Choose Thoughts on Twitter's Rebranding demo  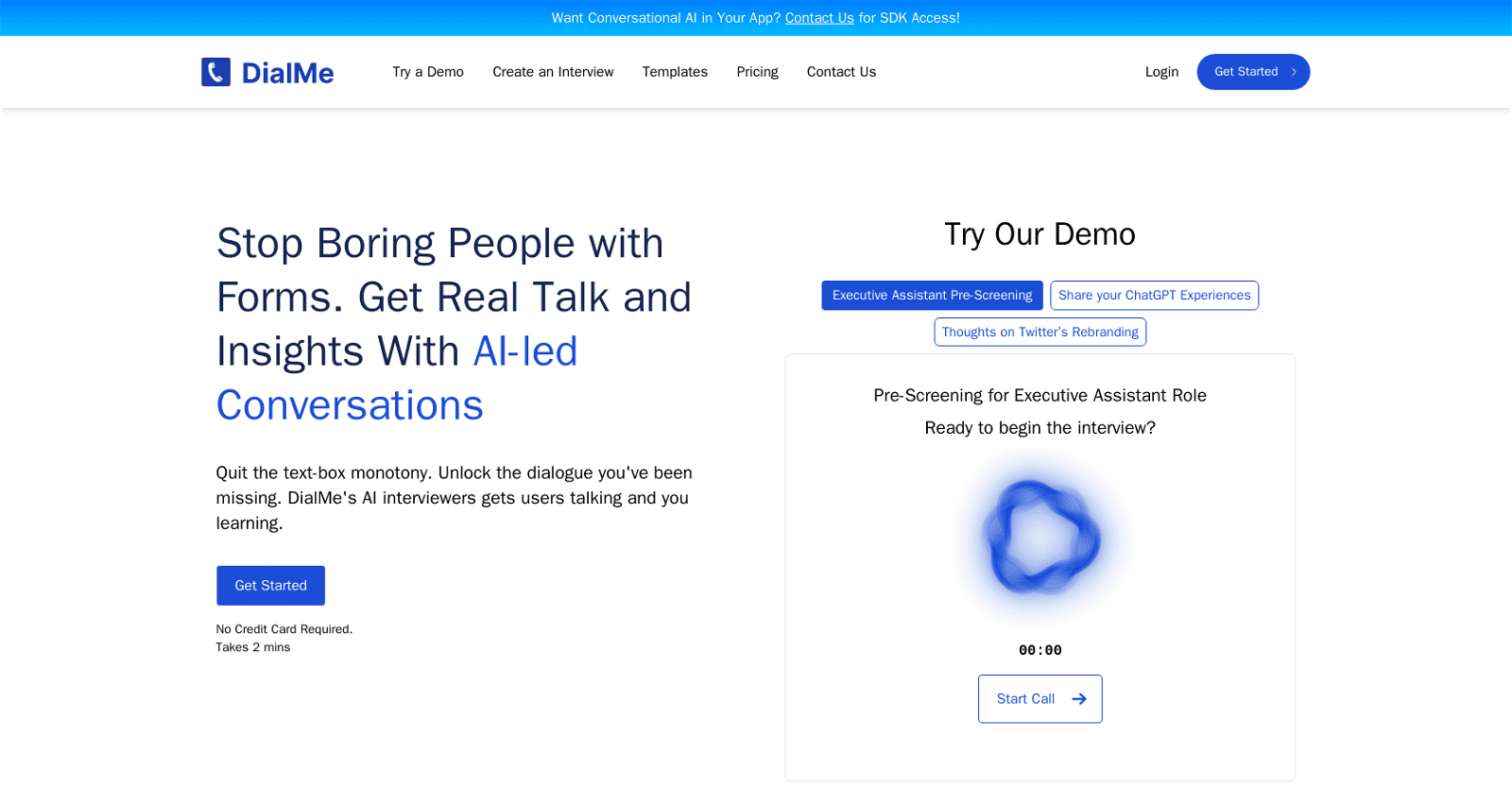[x=1039, y=332]
